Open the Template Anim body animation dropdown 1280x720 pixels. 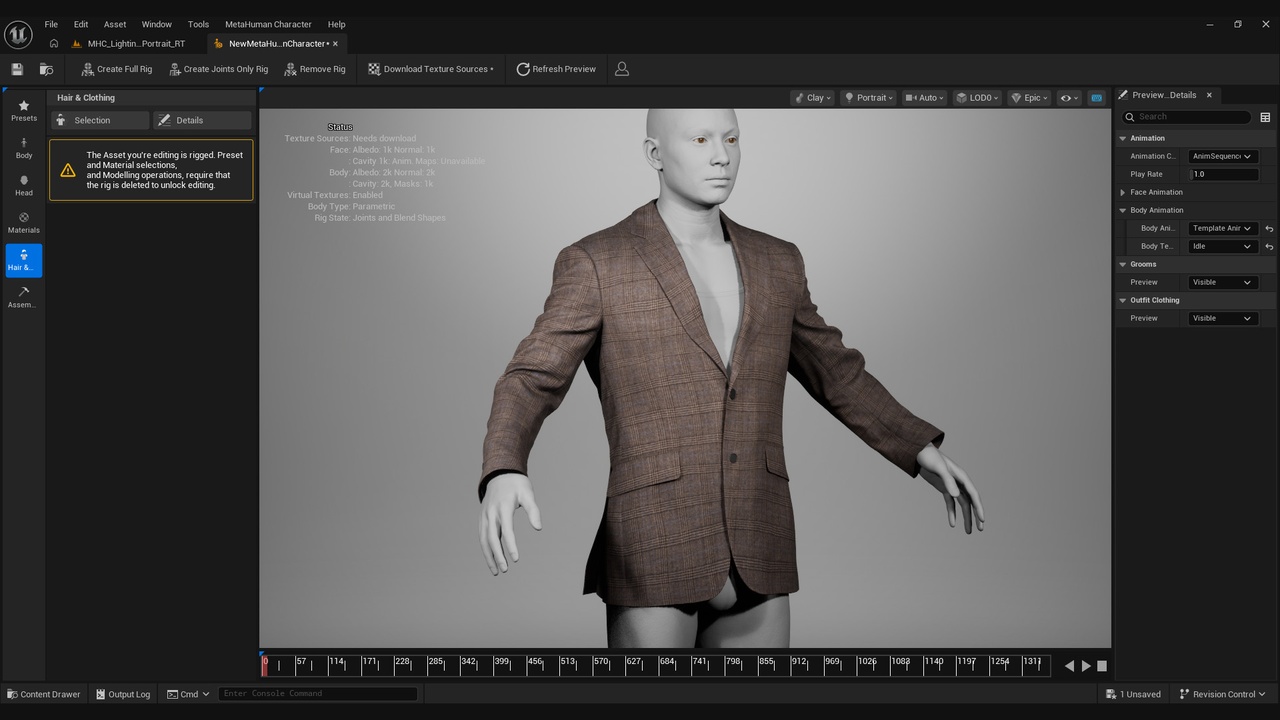[x=1222, y=228]
